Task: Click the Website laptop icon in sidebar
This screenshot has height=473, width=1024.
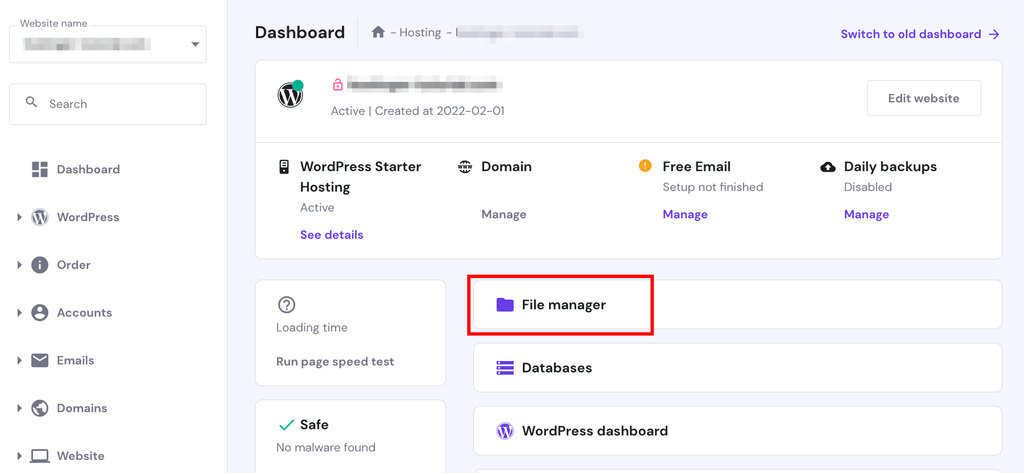Action: pos(40,456)
